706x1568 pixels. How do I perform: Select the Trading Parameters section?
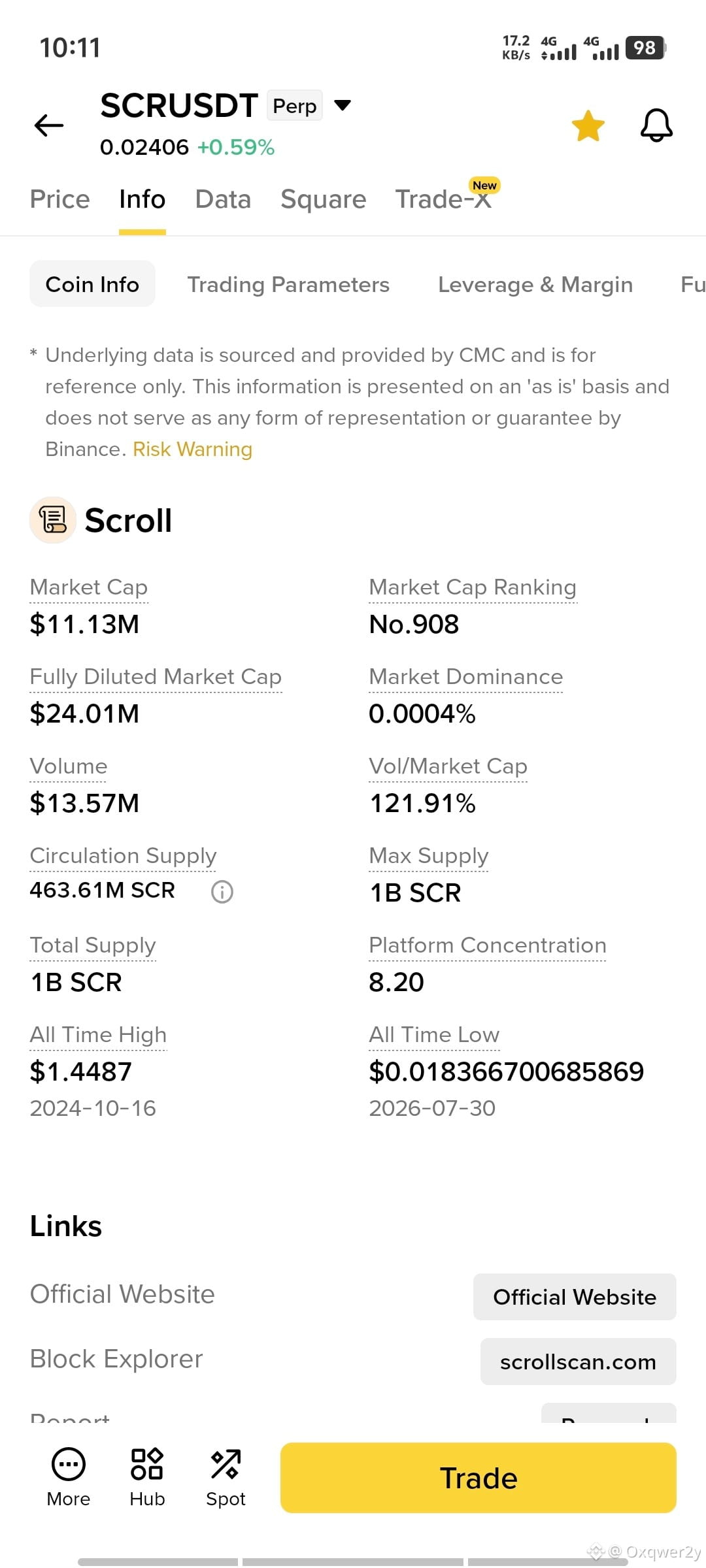click(x=288, y=284)
